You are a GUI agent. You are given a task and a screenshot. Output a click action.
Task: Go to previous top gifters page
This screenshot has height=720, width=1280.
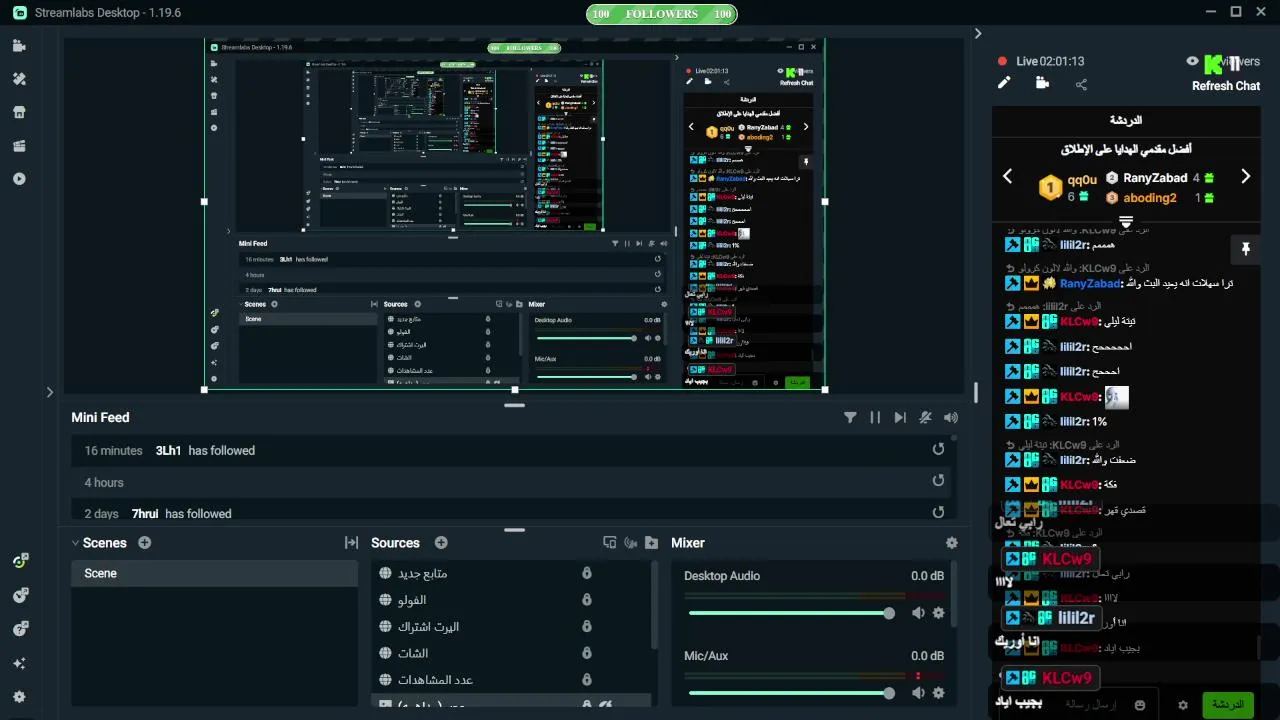click(1008, 177)
